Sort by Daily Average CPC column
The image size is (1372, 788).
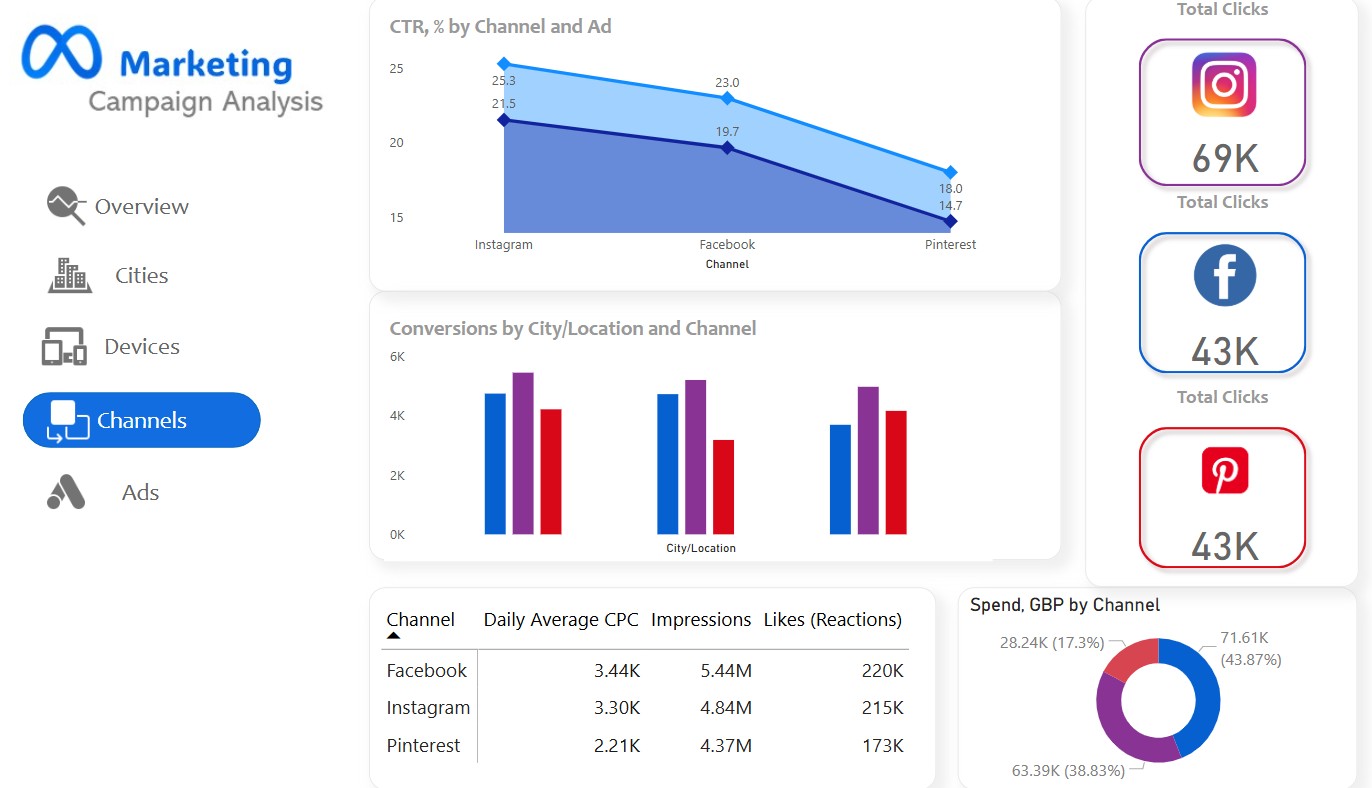click(560, 620)
